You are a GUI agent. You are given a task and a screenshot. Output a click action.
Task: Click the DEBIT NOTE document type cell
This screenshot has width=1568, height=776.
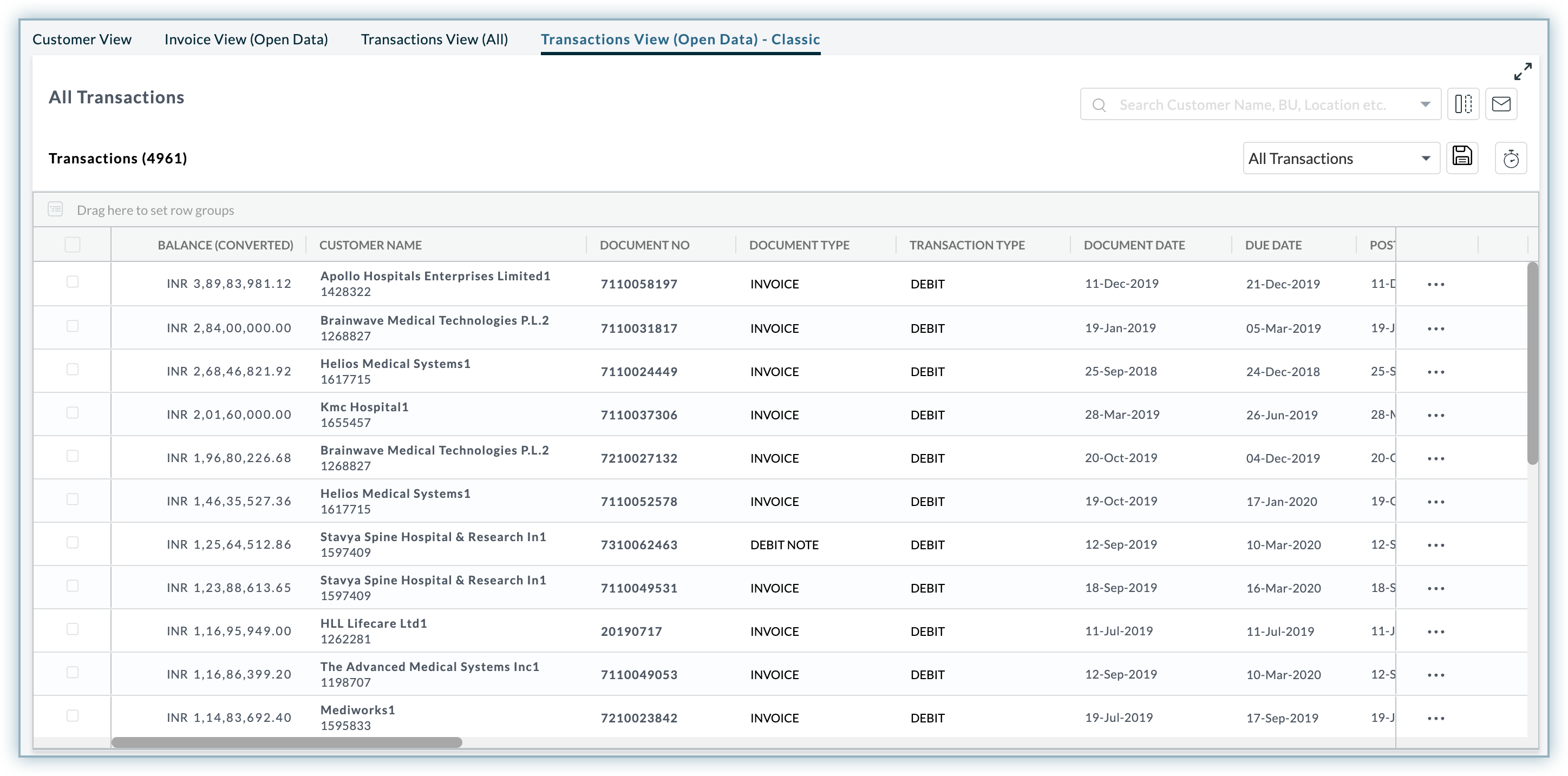click(x=784, y=545)
